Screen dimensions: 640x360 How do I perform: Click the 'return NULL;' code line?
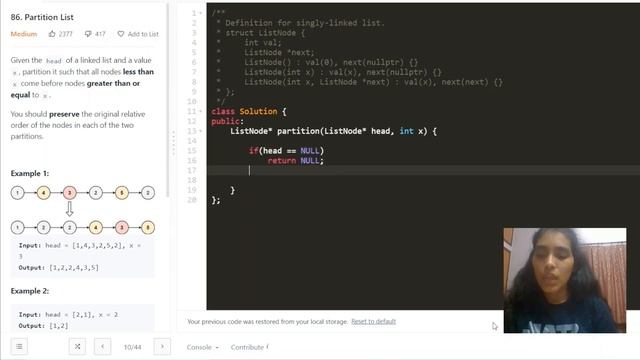click(296, 161)
